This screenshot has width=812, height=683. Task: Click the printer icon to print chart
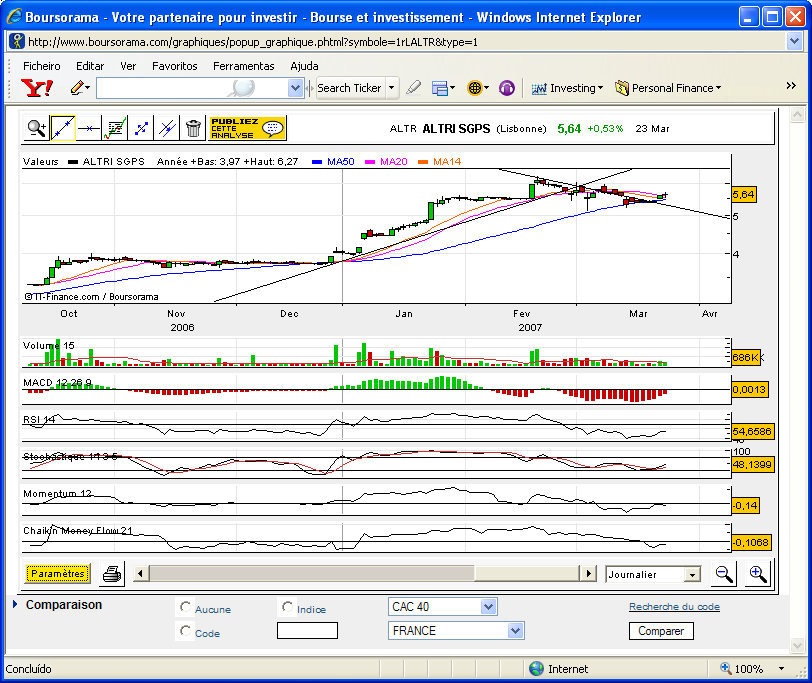[x=112, y=574]
